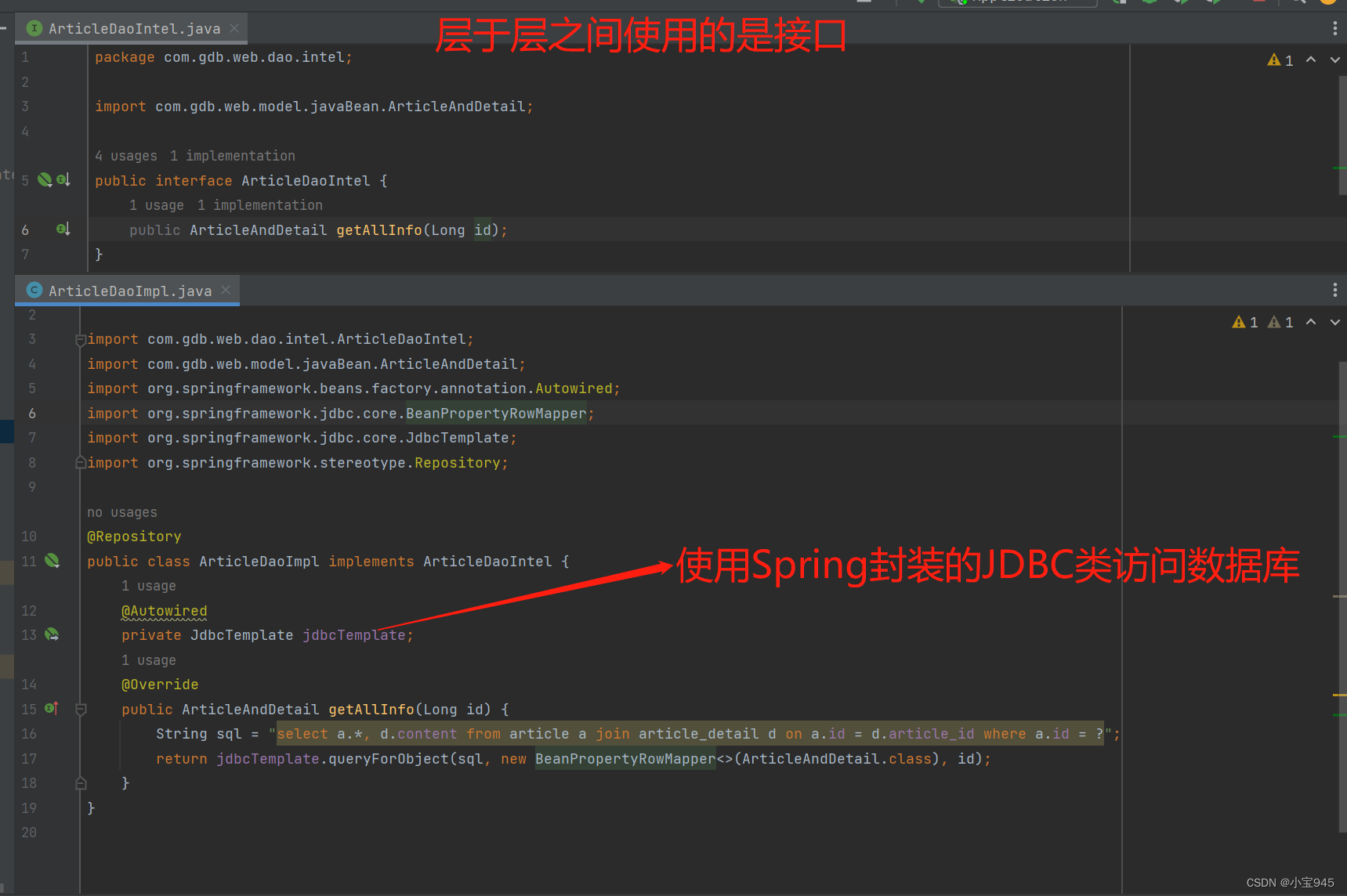
Task: Click the package statement com.gdb.web.dao.intel
Action: point(223,57)
